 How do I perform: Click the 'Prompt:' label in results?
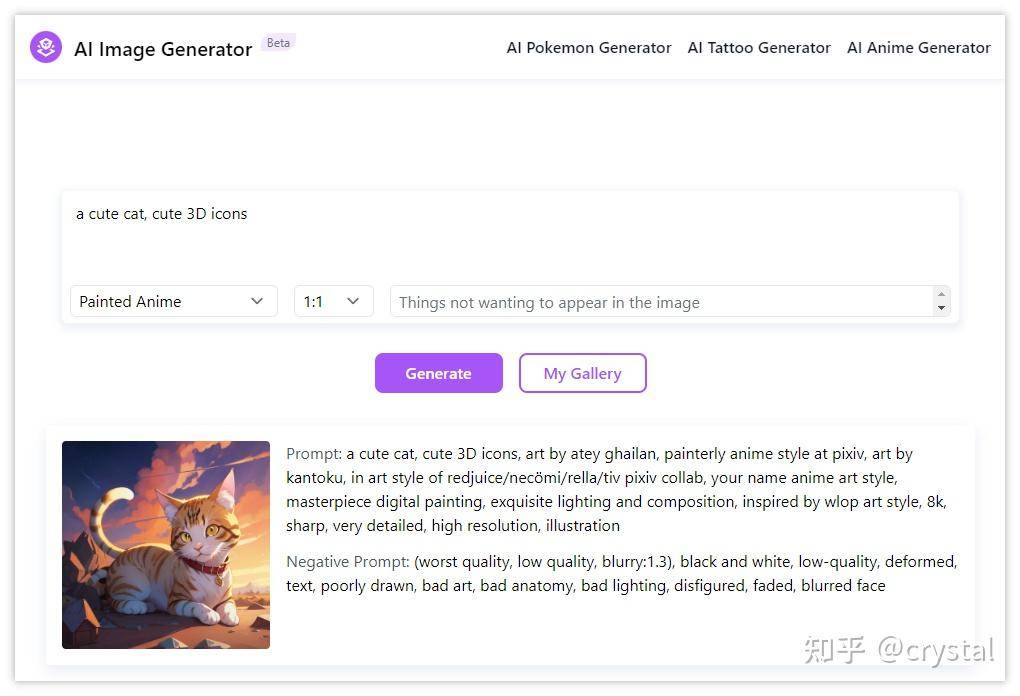click(314, 453)
